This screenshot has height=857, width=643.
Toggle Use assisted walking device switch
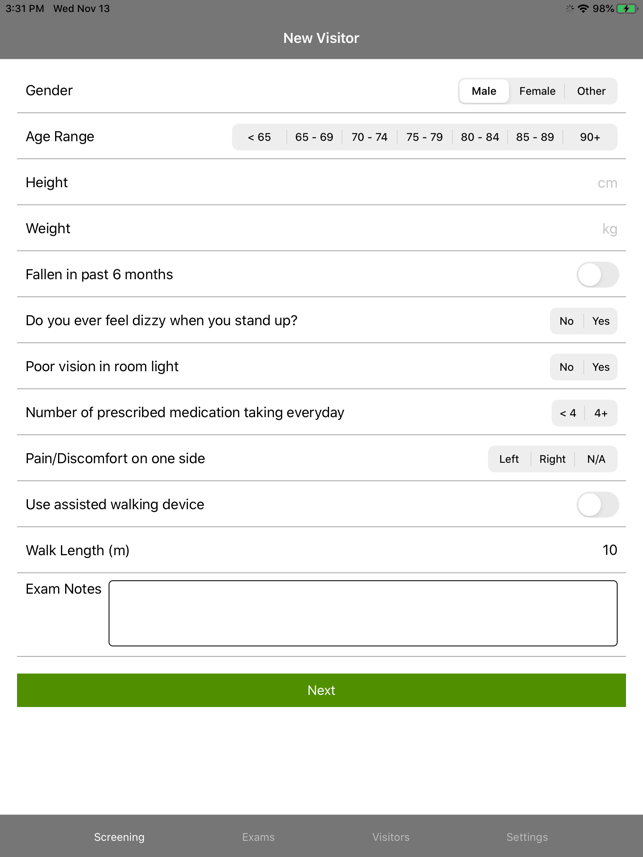[x=598, y=504]
